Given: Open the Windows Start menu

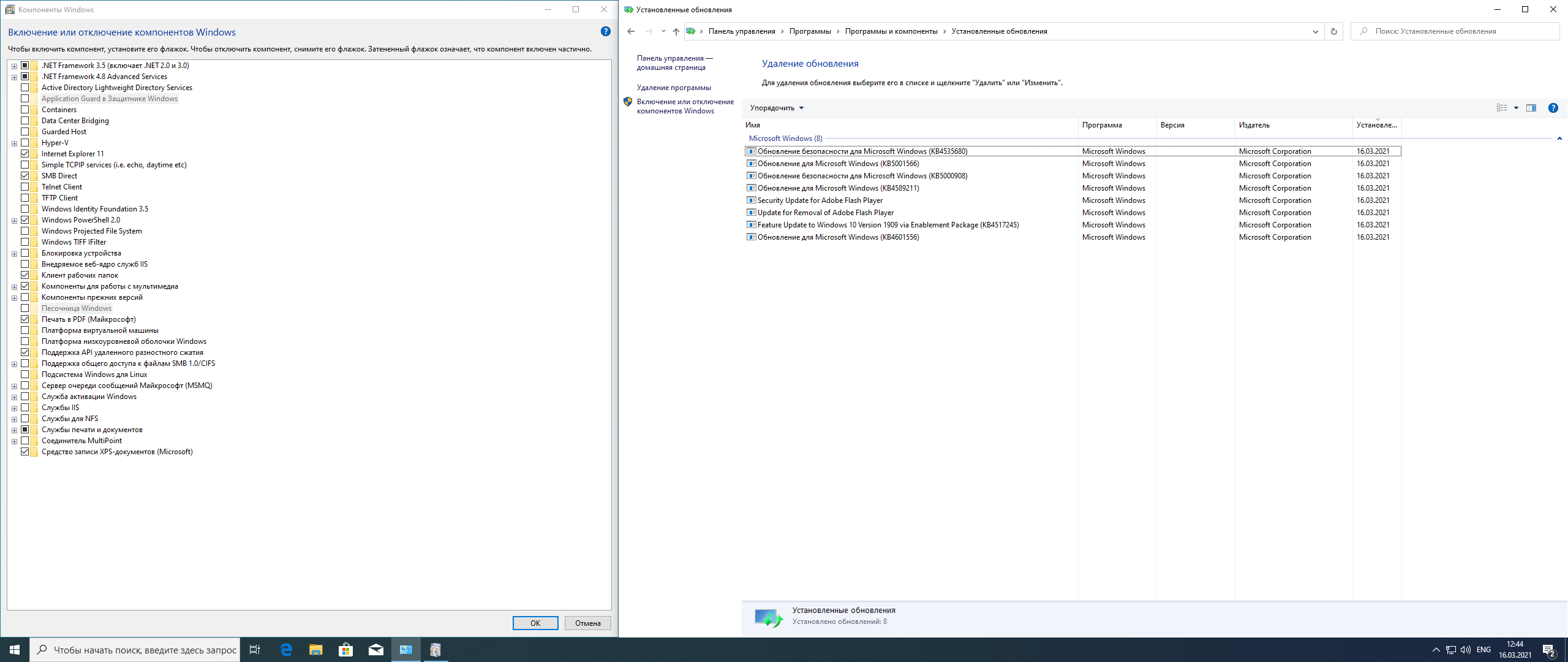Looking at the screenshot, I should pos(15,650).
